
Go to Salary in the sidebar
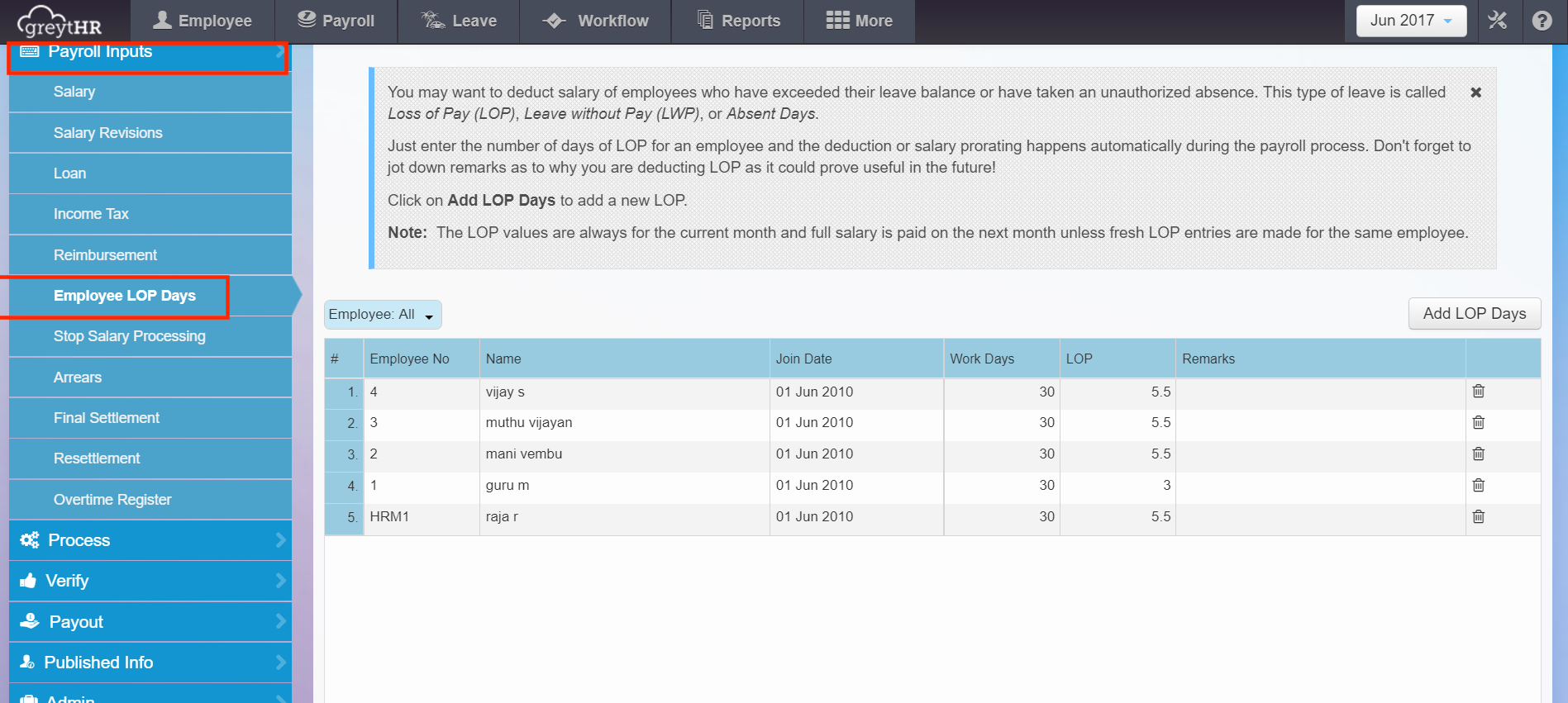click(x=150, y=92)
